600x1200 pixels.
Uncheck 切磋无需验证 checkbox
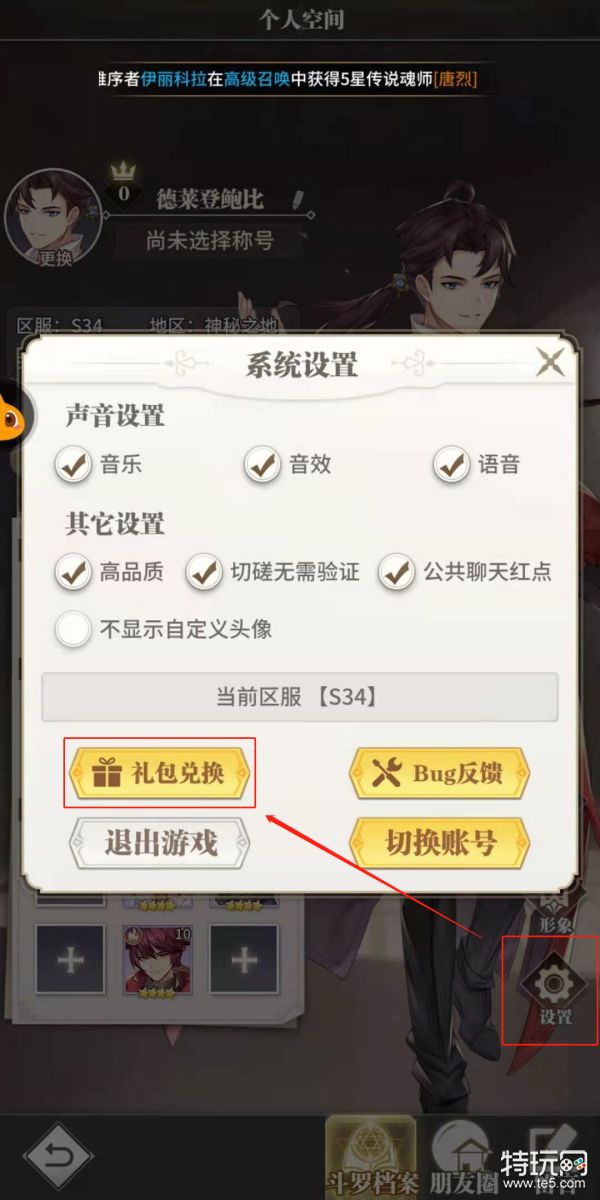coord(205,572)
